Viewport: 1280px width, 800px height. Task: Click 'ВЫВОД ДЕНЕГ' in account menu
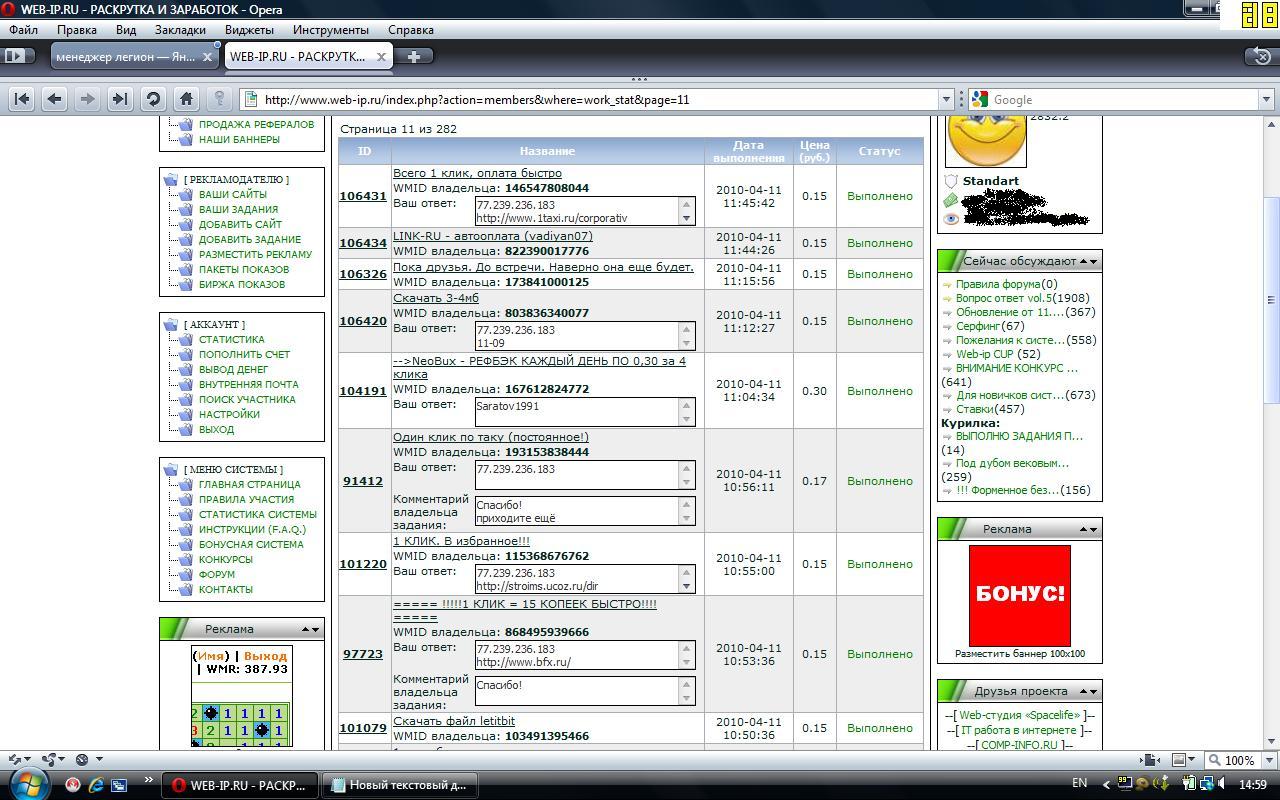pyautogui.click(x=233, y=369)
